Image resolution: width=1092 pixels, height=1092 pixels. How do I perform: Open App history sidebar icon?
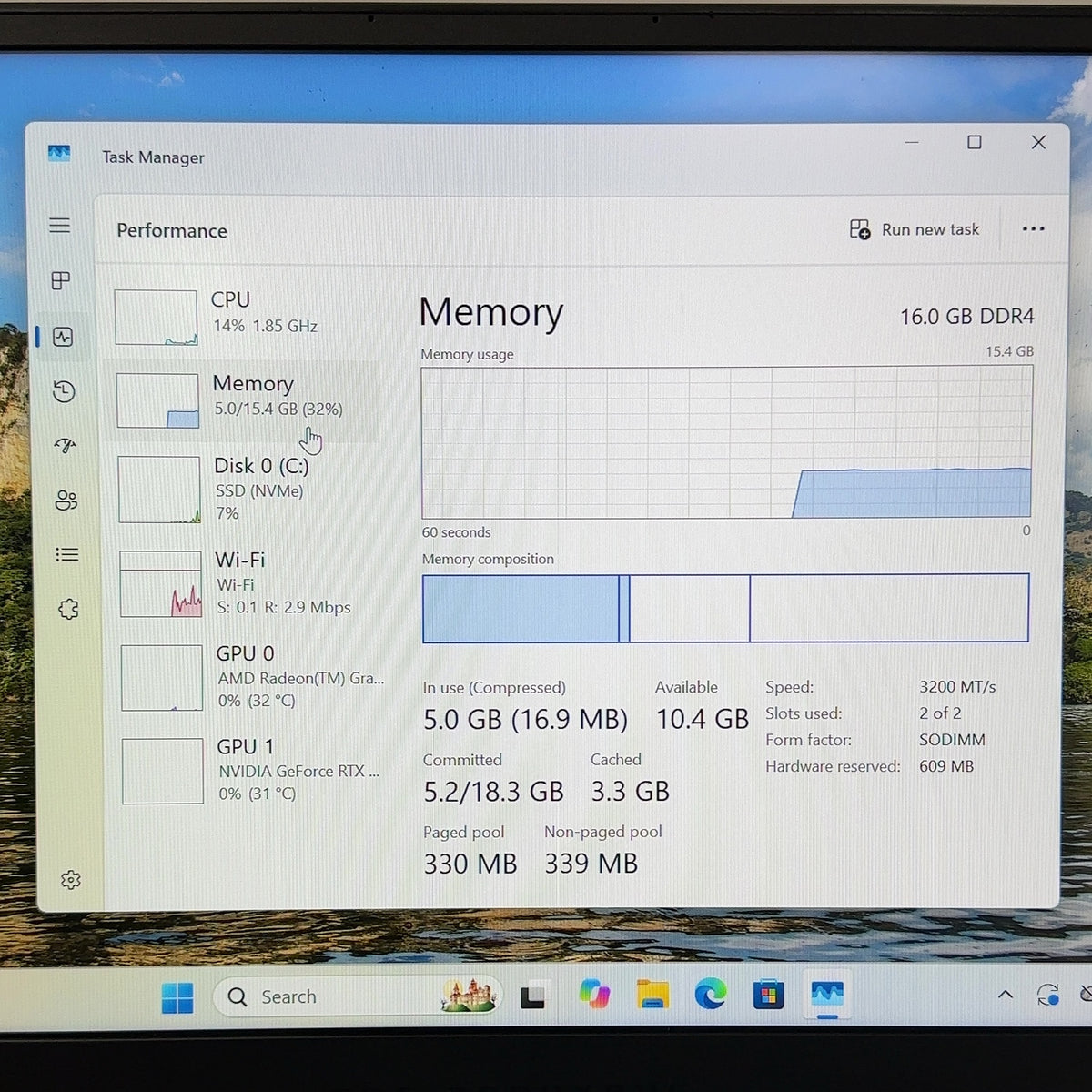click(64, 391)
